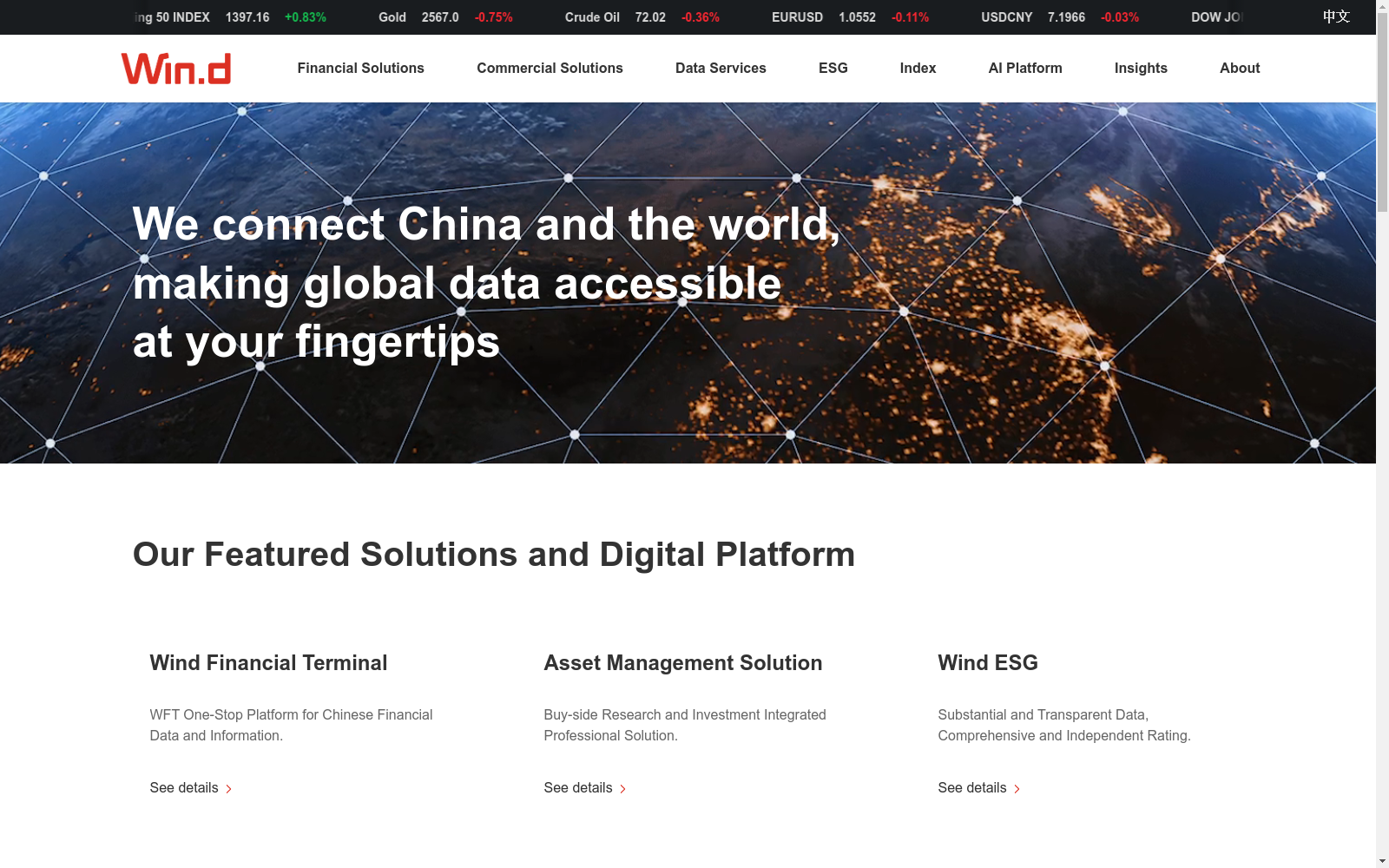The width and height of the screenshot is (1389, 868).
Task: Open Commercial Solutions menu
Action: pyautogui.click(x=550, y=68)
